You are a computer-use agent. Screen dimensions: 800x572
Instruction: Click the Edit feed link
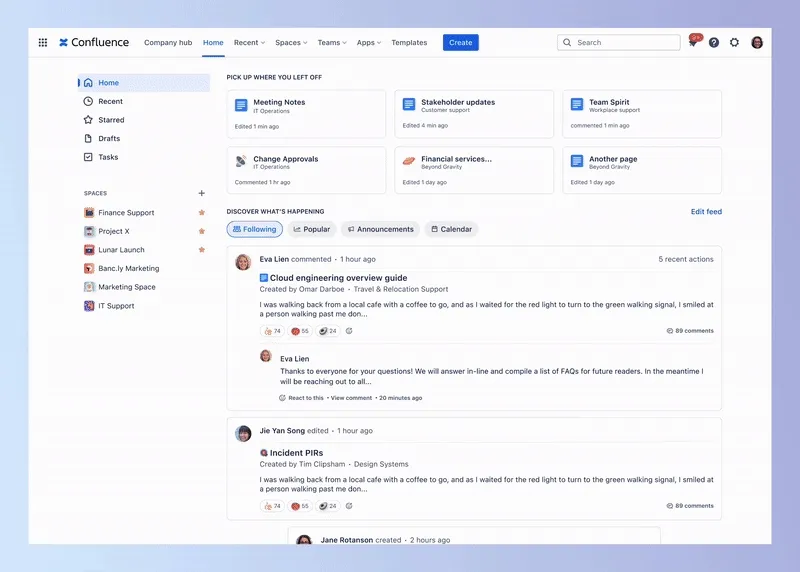[706, 211]
